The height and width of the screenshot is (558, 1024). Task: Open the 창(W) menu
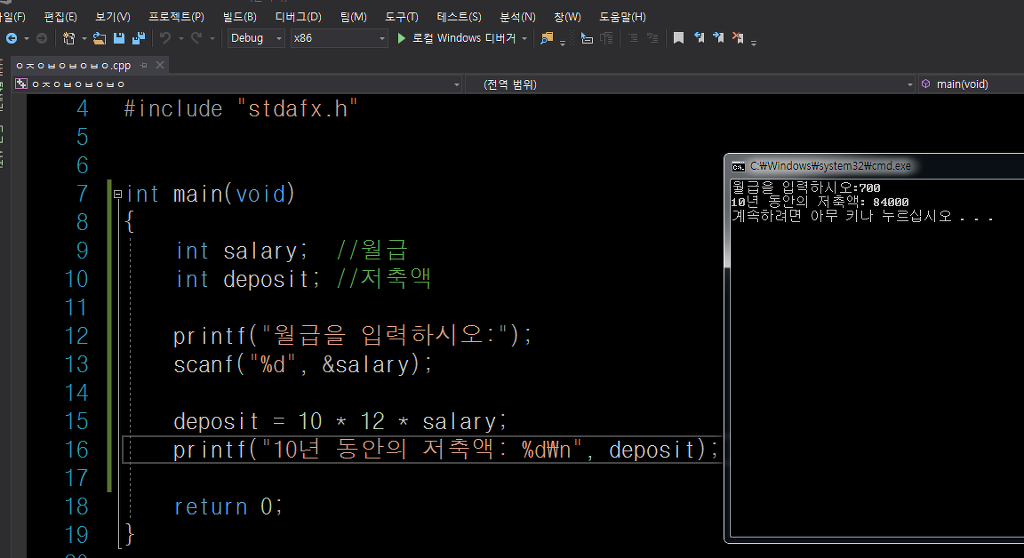(x=568, y=16)
